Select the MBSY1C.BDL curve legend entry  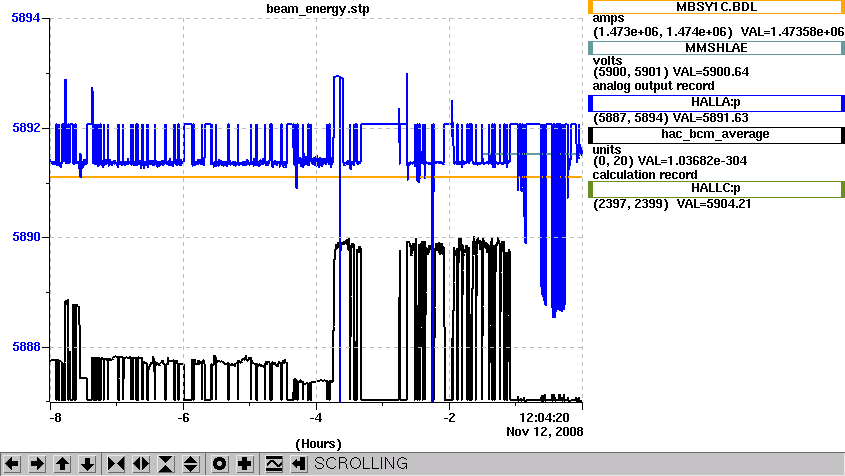(716, 7)
